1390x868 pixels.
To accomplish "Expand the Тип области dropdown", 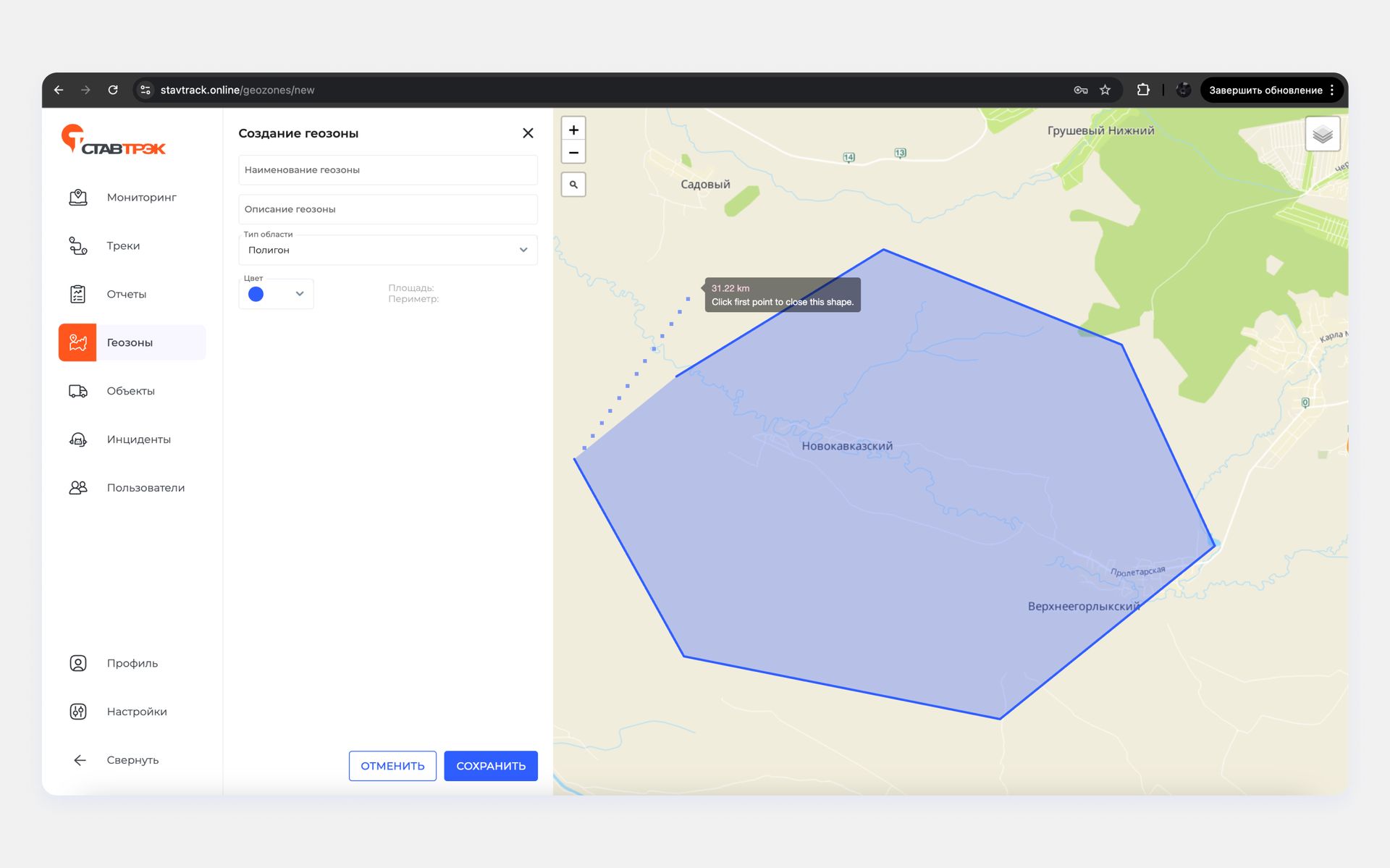I will tap(387, 250).
